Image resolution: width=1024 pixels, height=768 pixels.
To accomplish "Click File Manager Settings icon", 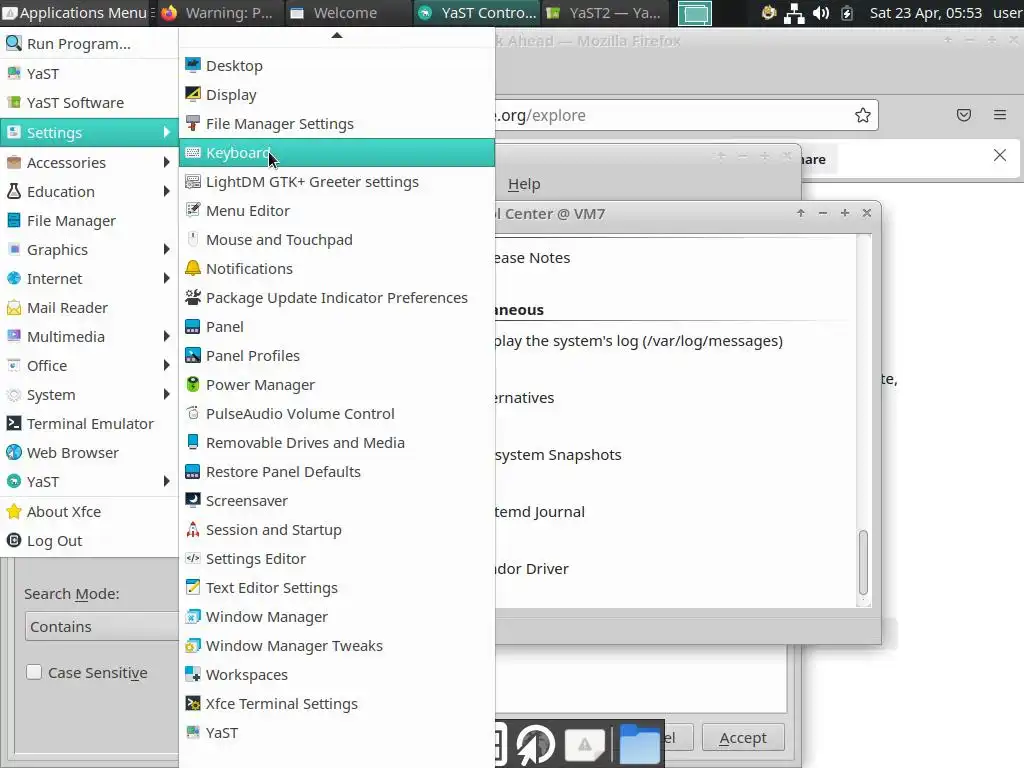I will (x=193, y=123).
